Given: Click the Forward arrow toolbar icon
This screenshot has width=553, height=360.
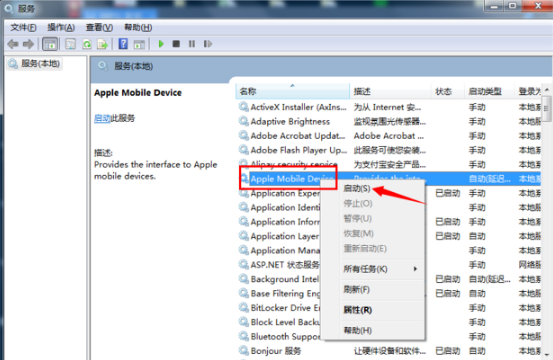Looking at the screenshot, I should [x=28, y=44].
